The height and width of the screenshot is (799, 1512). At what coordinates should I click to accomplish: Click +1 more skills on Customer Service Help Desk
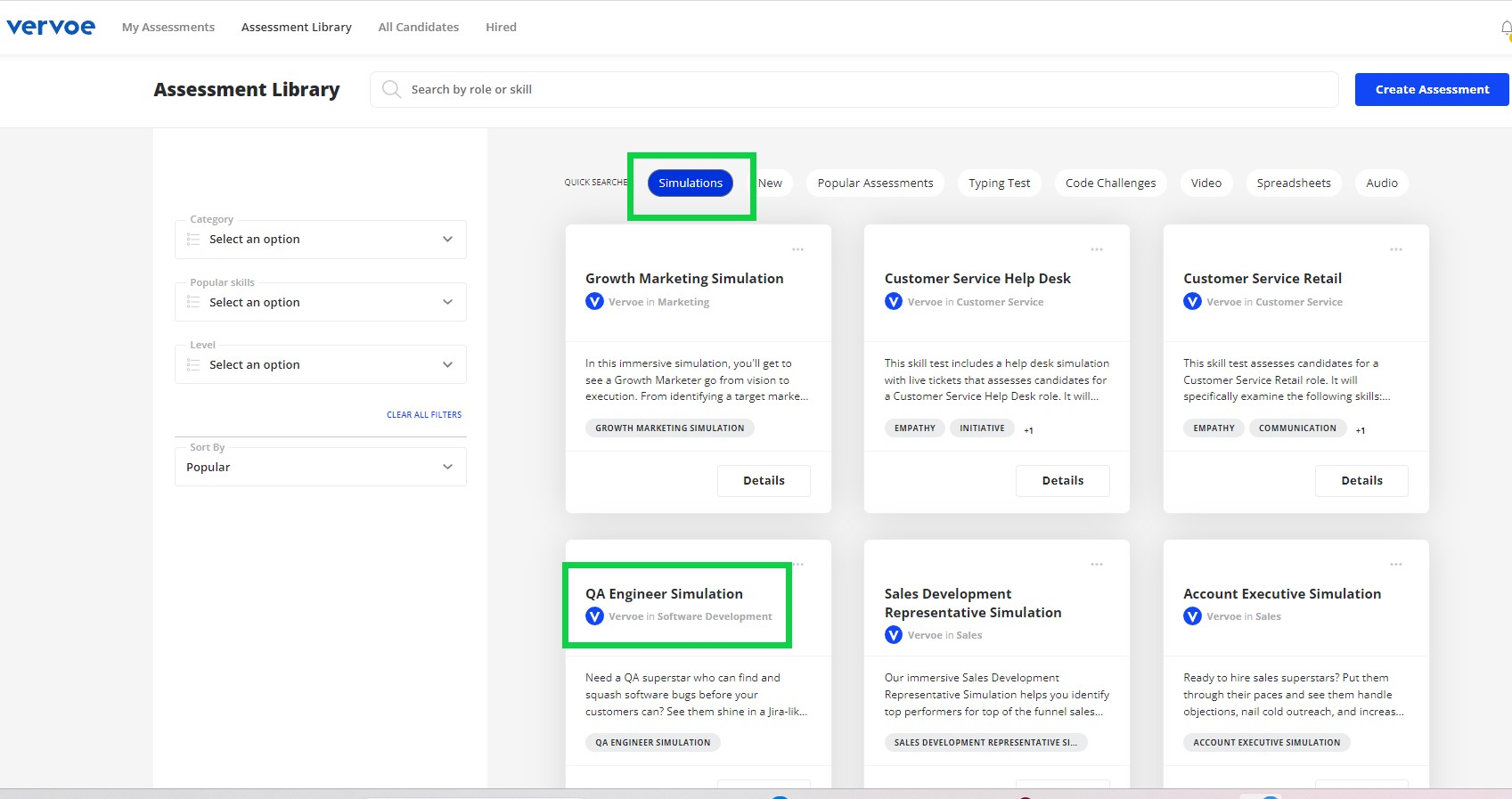(1028, 430)
